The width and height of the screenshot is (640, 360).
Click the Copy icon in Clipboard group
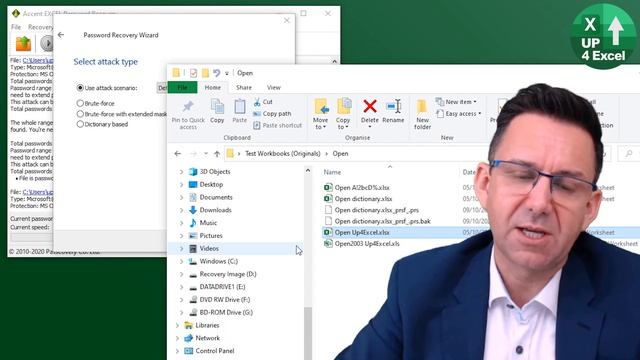click(x=217, y=106)
